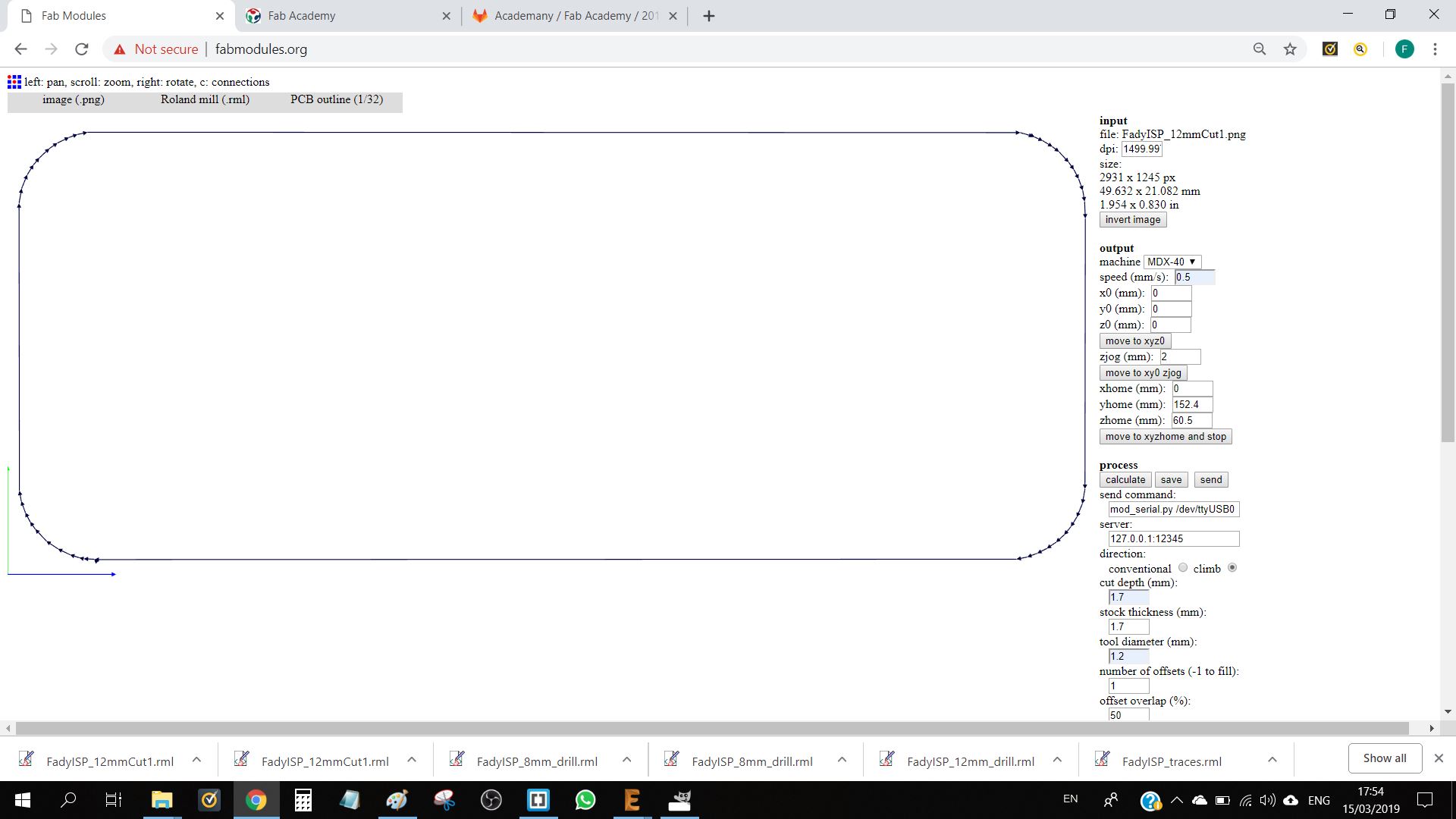Click the Fab Modules grid menu icon

14,82
